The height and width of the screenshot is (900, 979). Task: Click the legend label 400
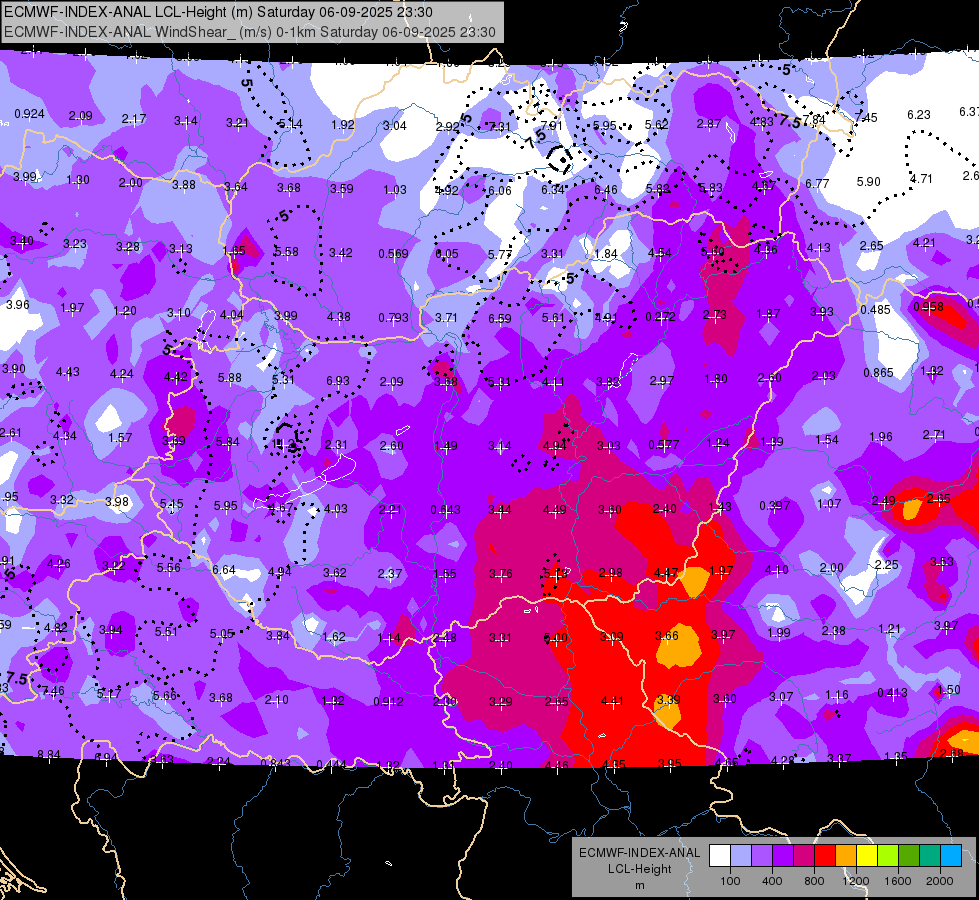pyautogui.click(x=772, y=881)
